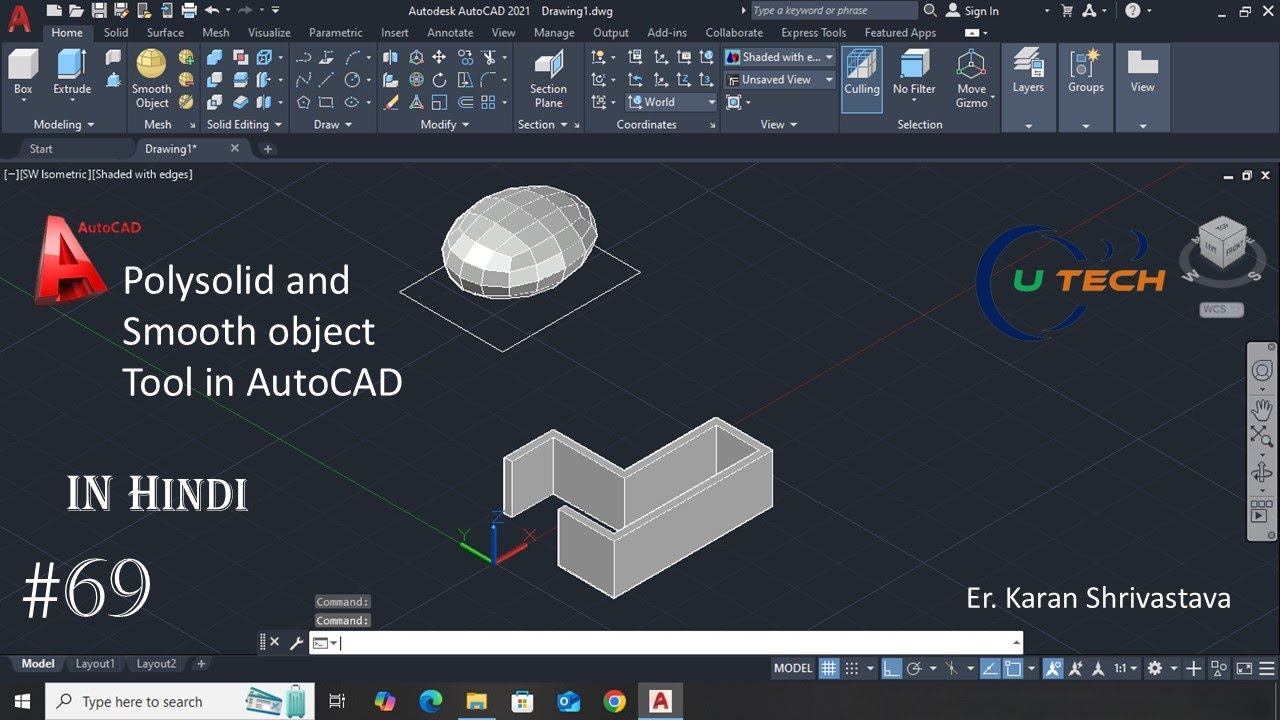Open the 1:1 annotation scale dropdown
Viewport: 1280px width, 720px height.
pos(1125,668)
